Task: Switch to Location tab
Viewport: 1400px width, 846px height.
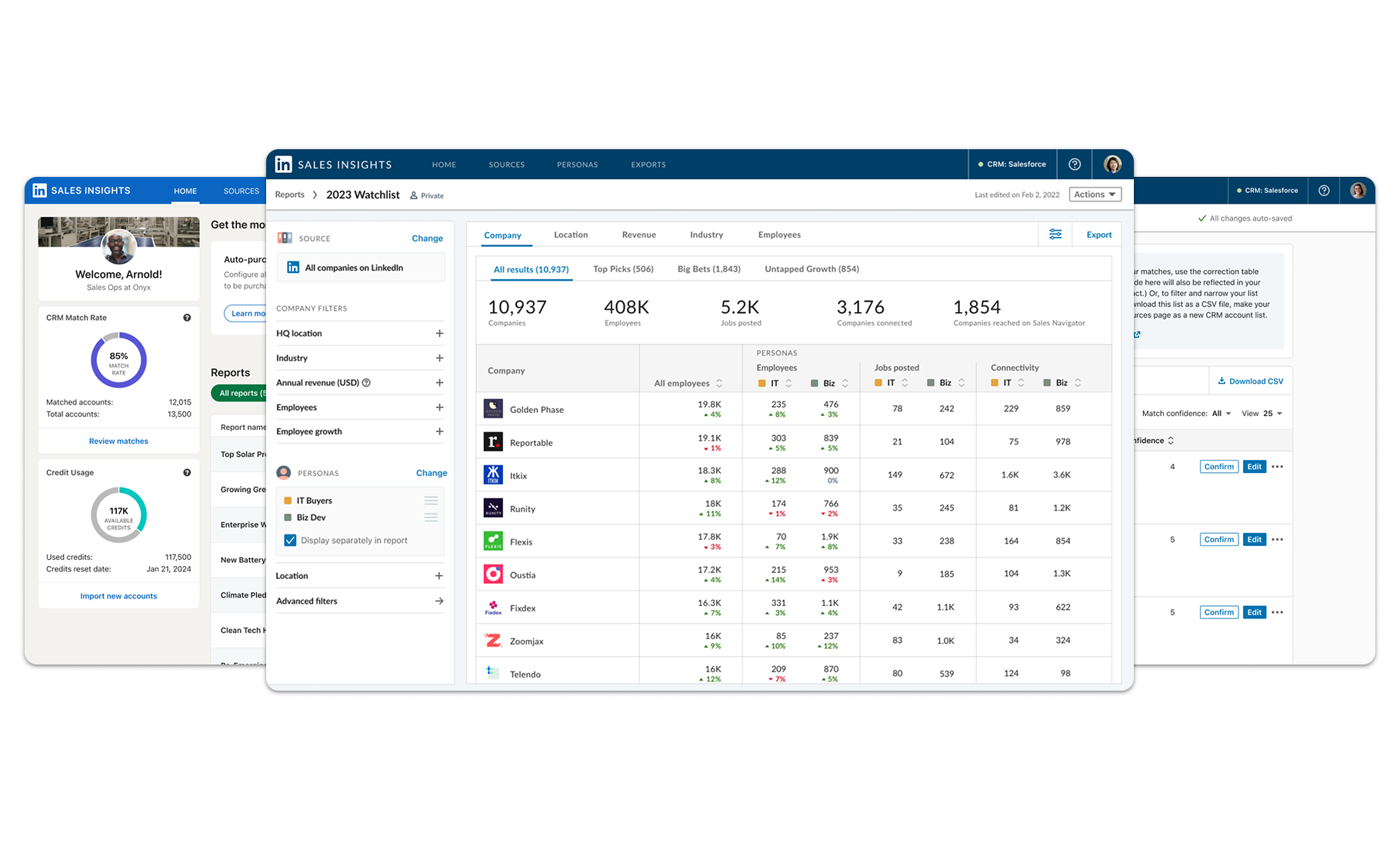Action: click(x=571, y=235)
